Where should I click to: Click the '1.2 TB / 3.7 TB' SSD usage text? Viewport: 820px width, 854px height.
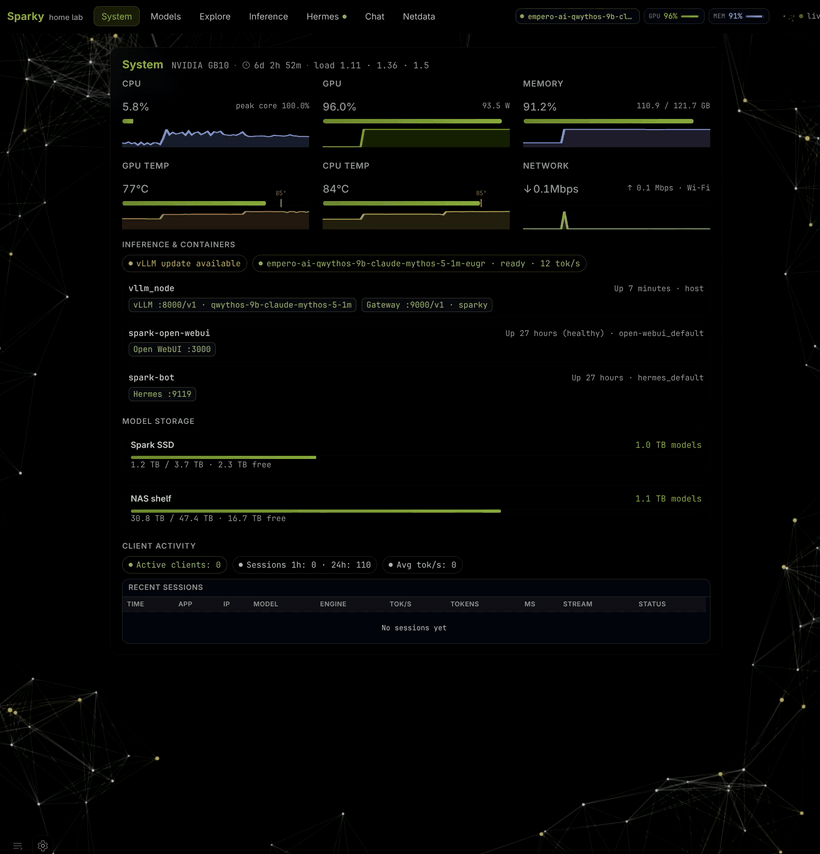pos(201,465)
